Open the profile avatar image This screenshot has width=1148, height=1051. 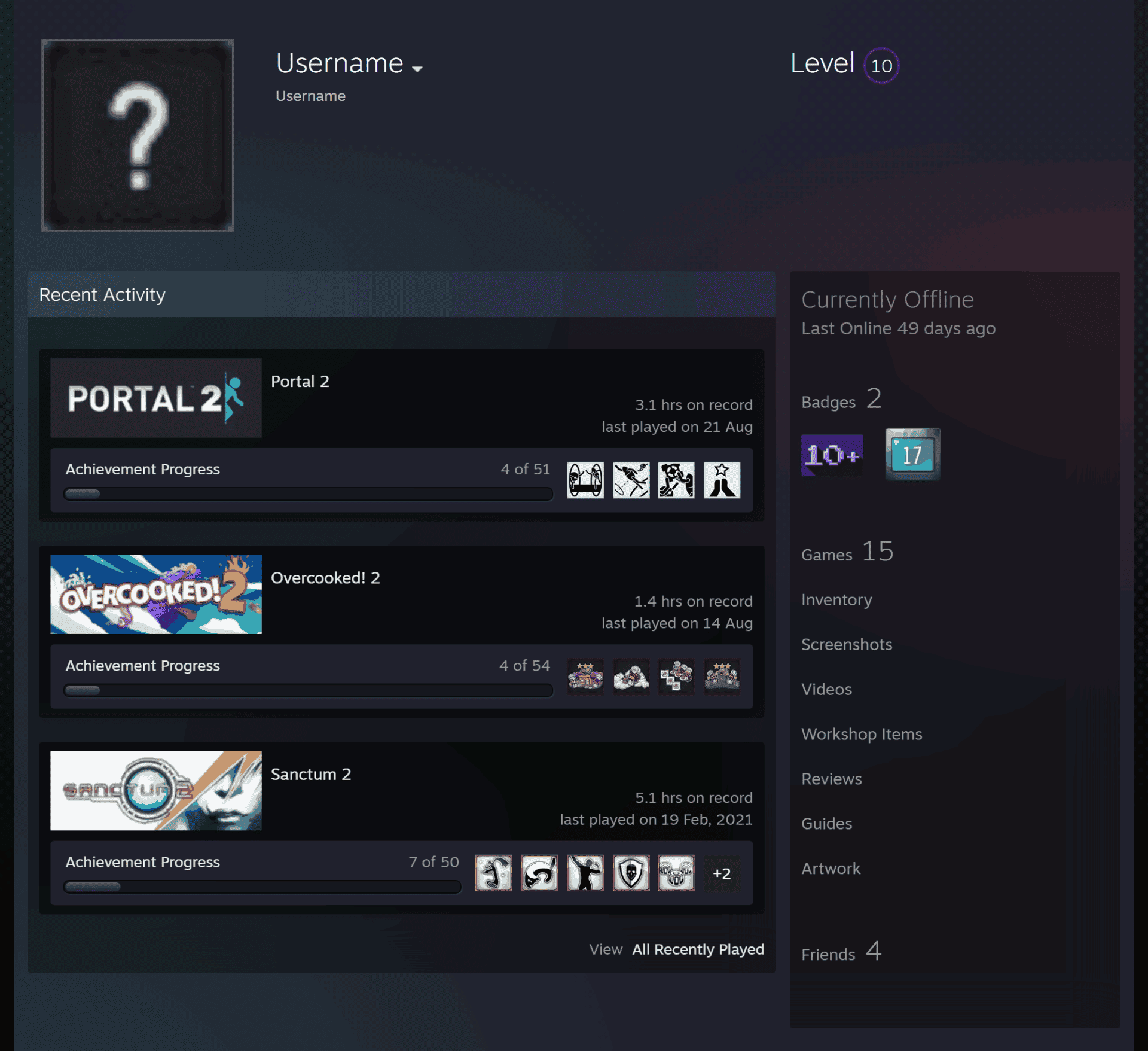138,135
